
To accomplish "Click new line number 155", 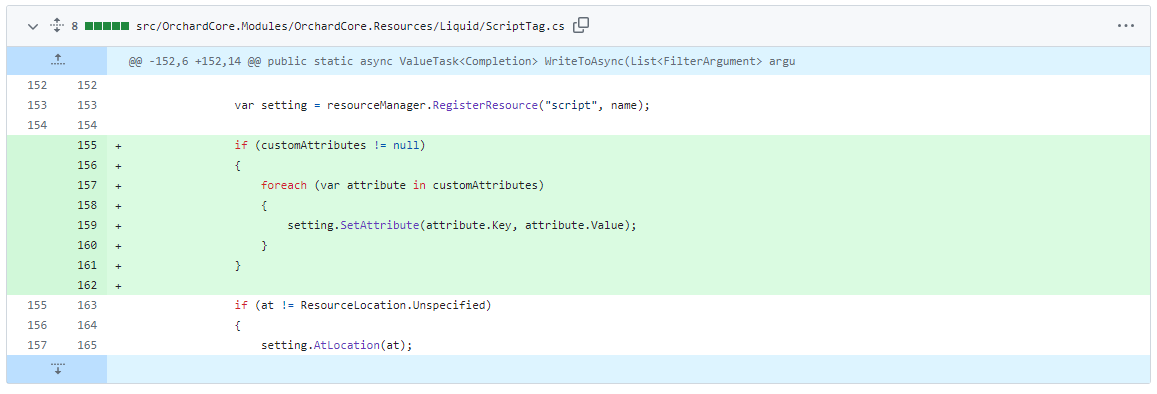I will point(87,145).
